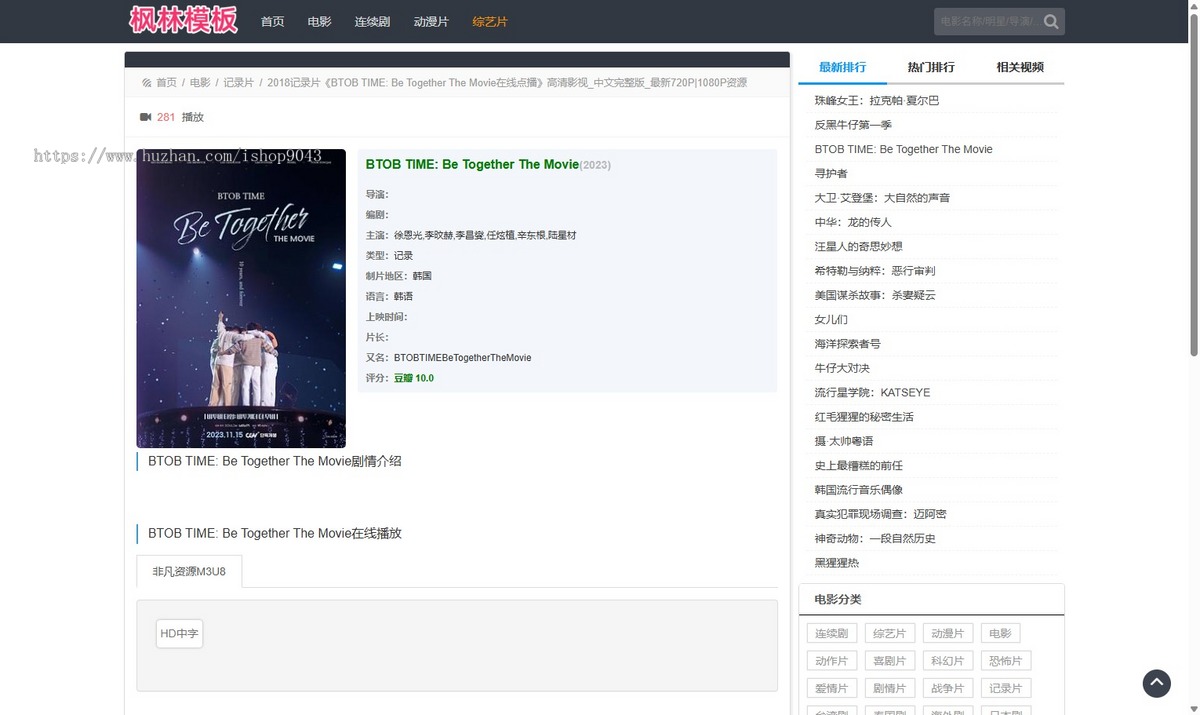Open 连续剧 in the top navigation bar
The width and height of the screenshot is (1200, 715).
(x=372, y=22)
